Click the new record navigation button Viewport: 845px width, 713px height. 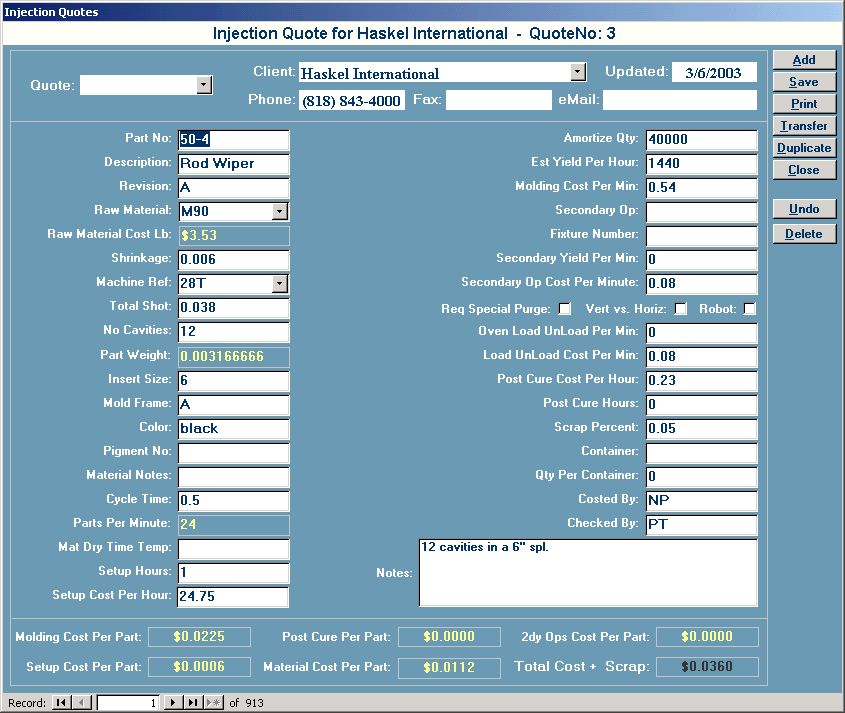(x=213, y=702)
